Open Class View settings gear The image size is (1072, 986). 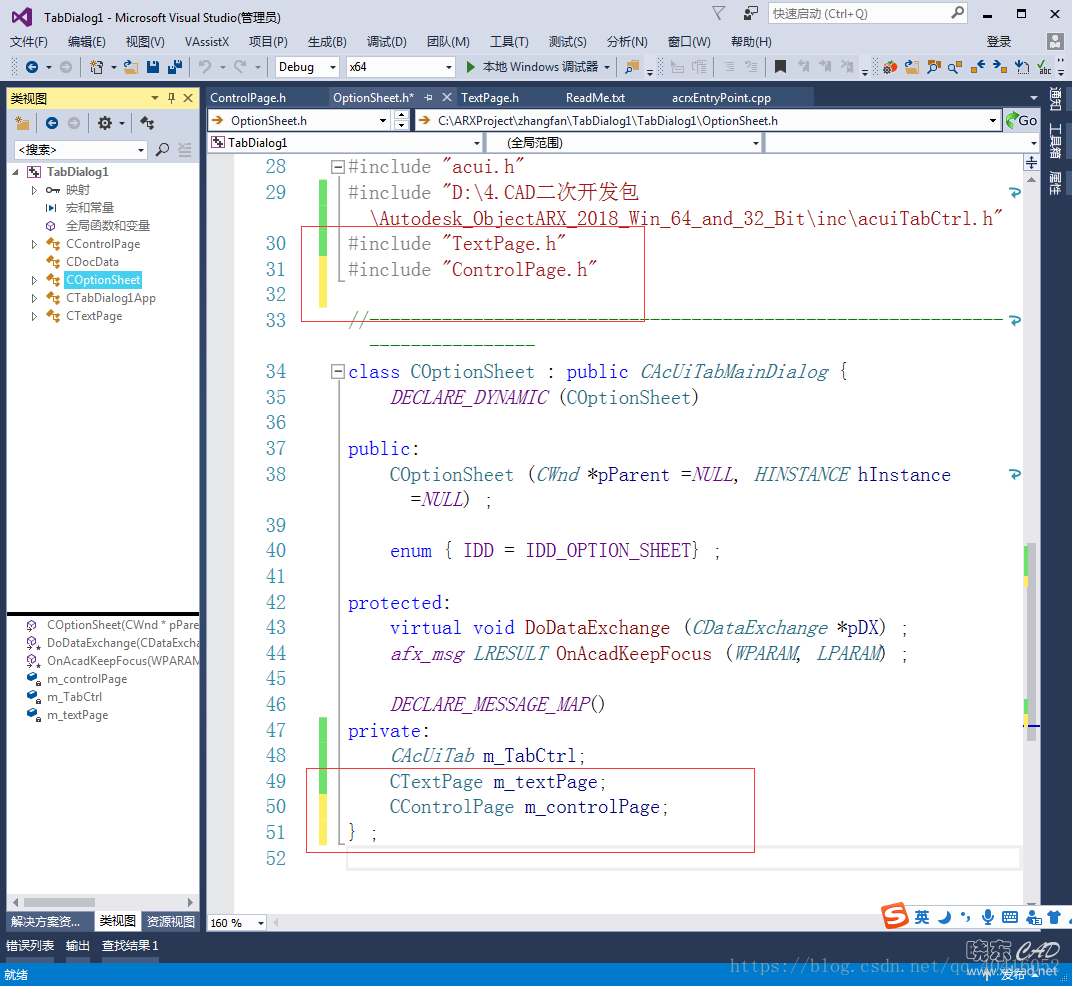point(105,123)
